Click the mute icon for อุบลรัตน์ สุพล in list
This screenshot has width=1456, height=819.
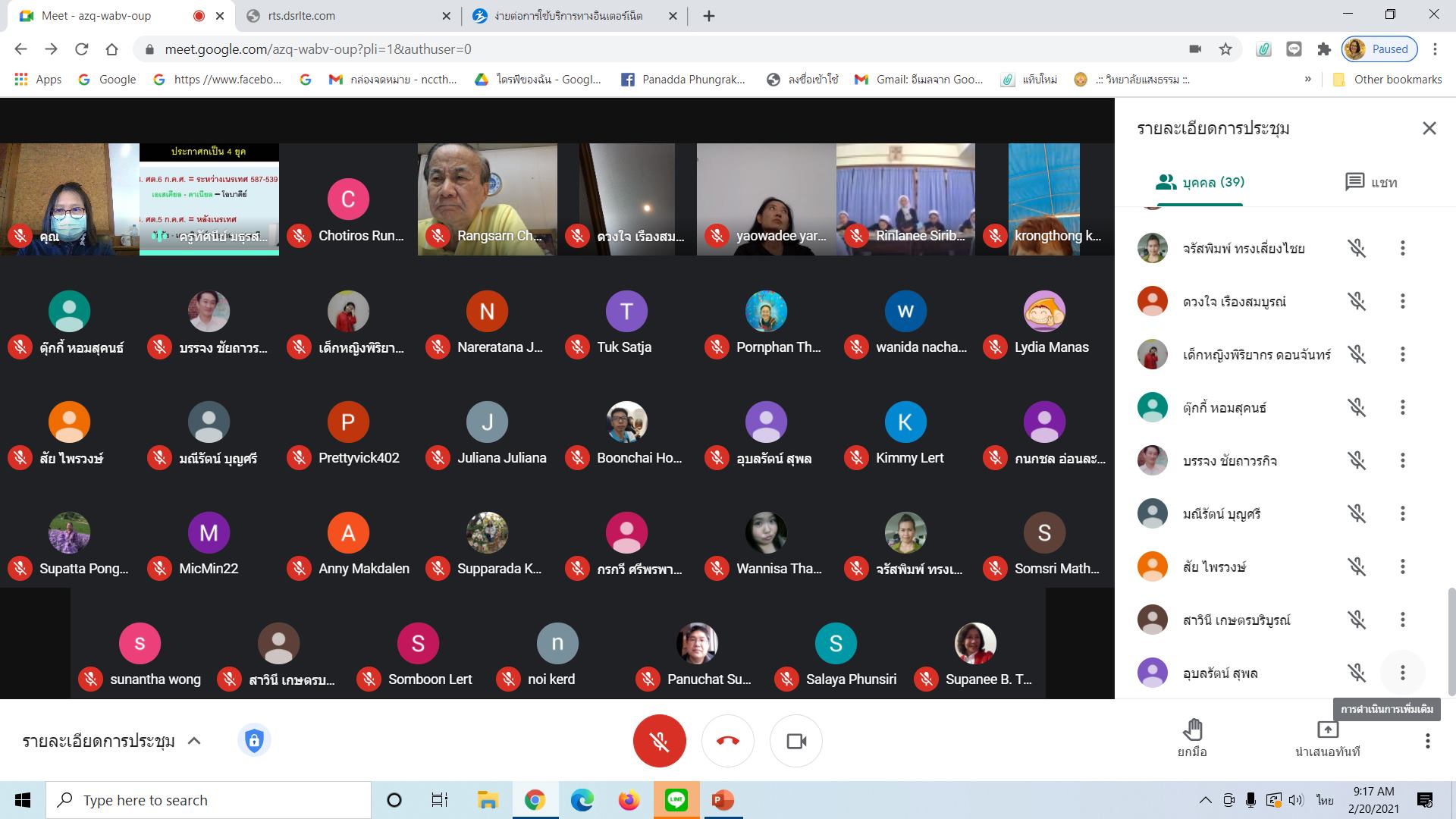click(x=1357, y=673)
